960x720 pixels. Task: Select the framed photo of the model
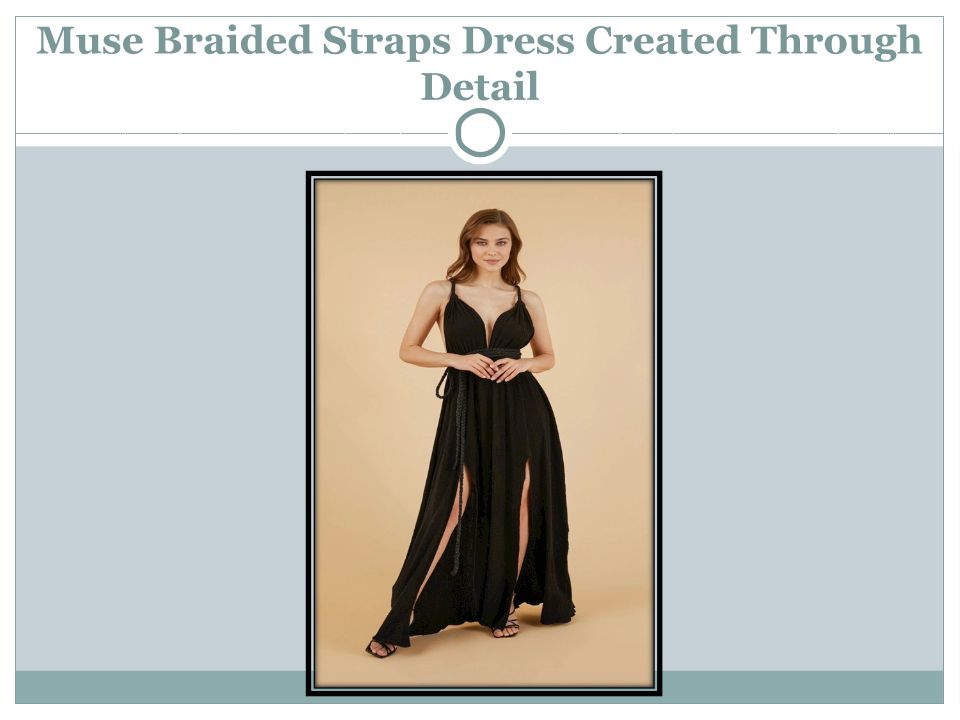click(x=484, y=433)
